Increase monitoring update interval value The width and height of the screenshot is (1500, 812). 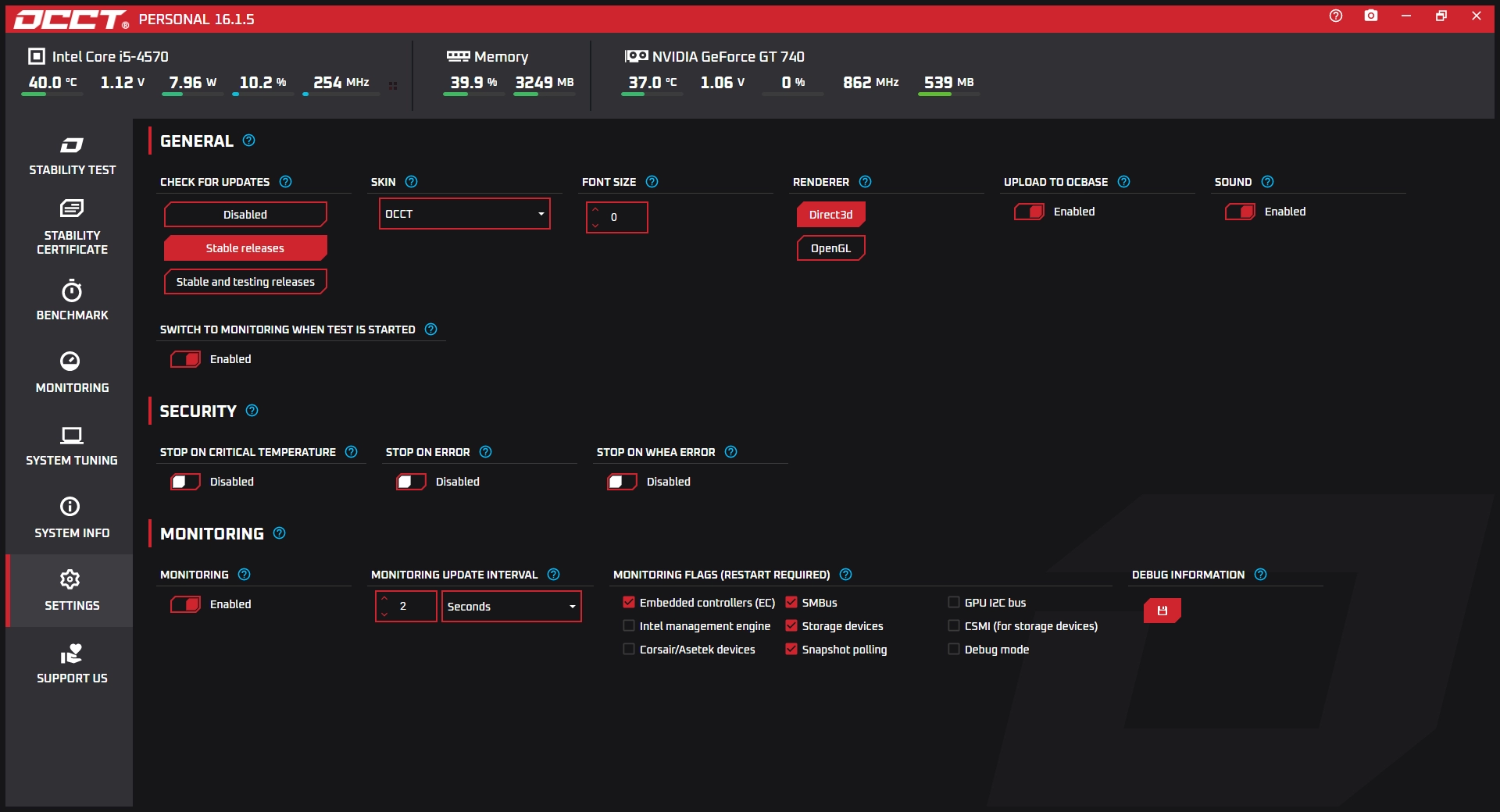pyautogui.click(x=384, y=598)
